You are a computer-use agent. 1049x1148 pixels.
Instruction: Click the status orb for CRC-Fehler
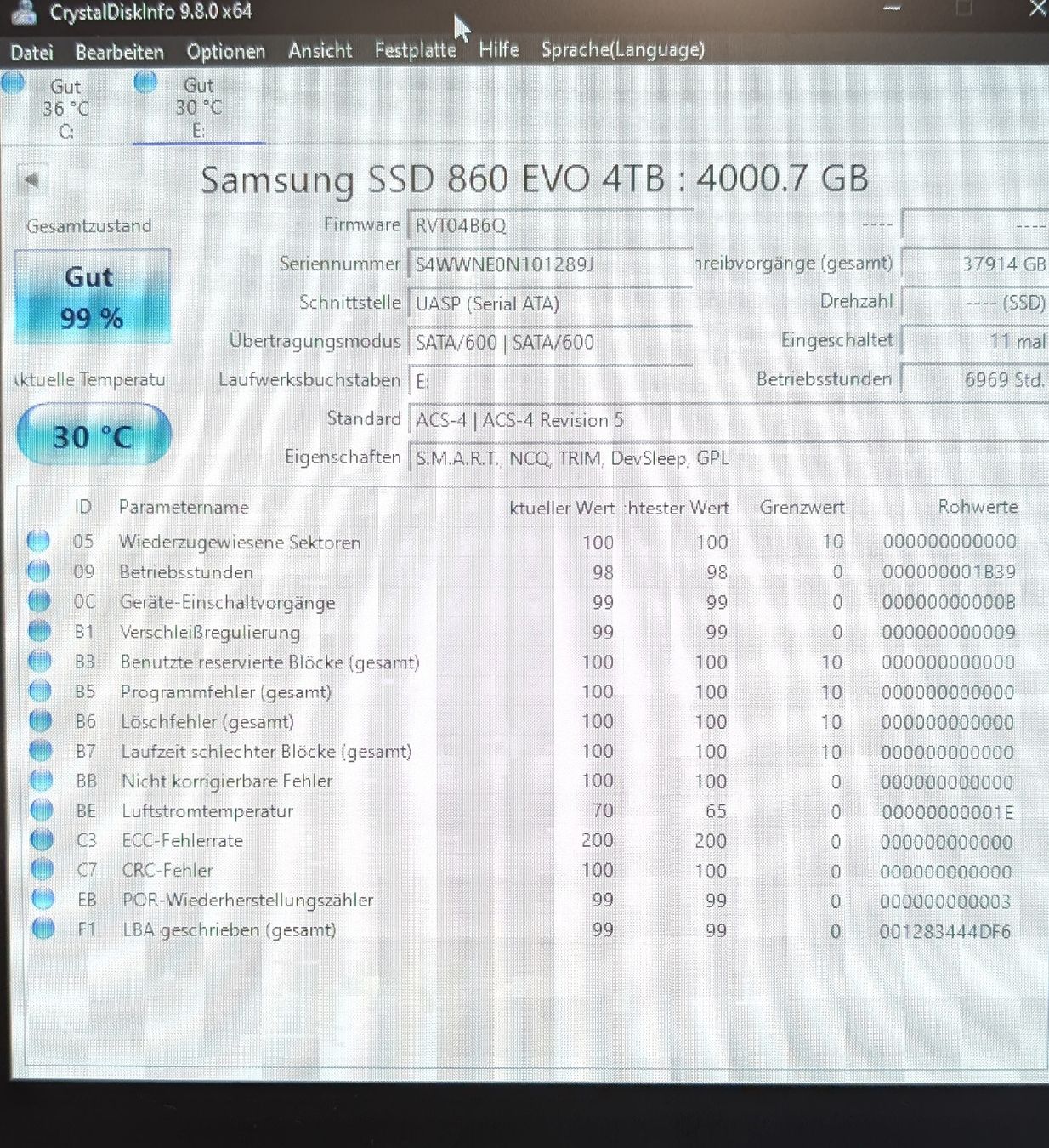coord(43,869)
